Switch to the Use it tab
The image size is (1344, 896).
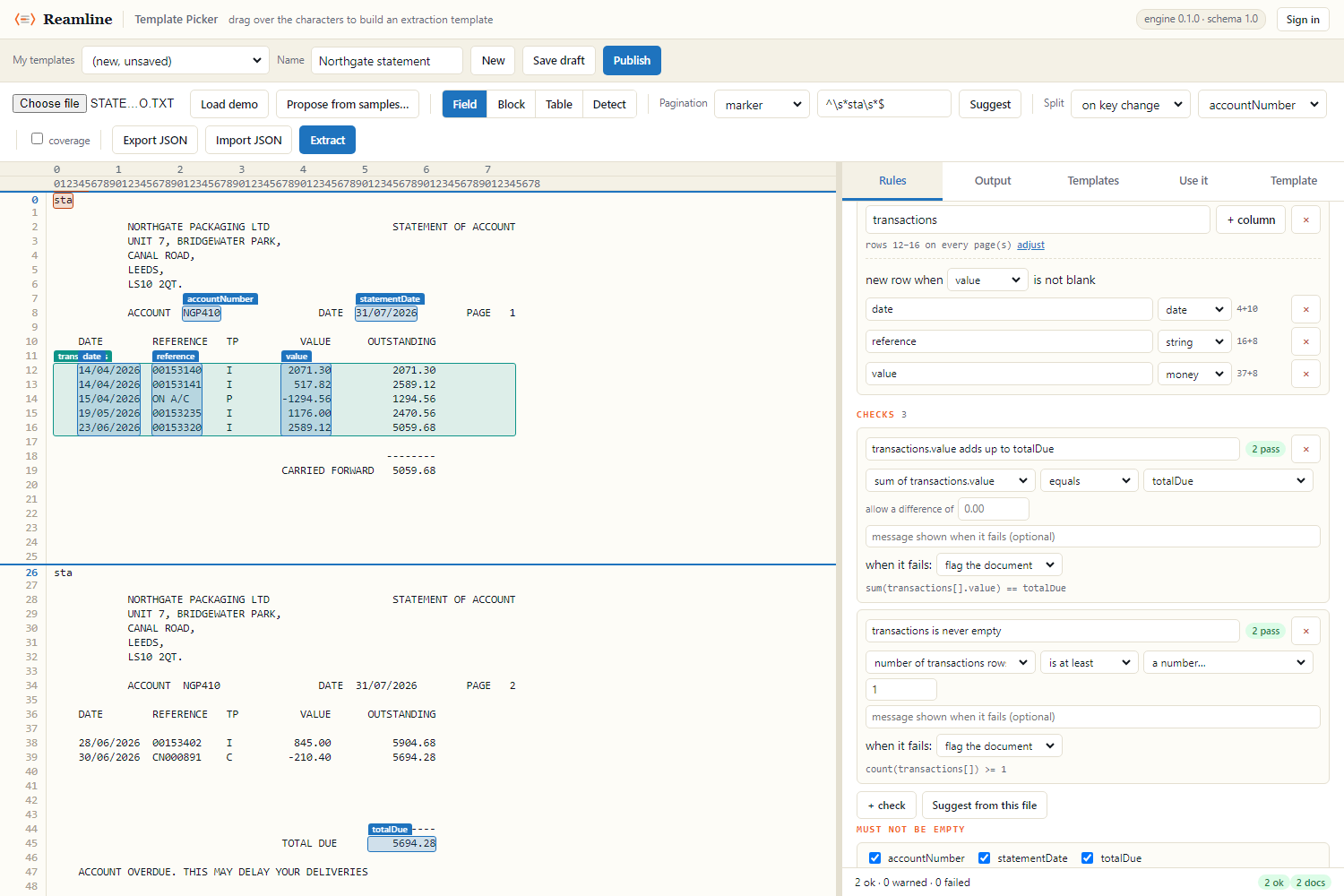pos(1193,180)
